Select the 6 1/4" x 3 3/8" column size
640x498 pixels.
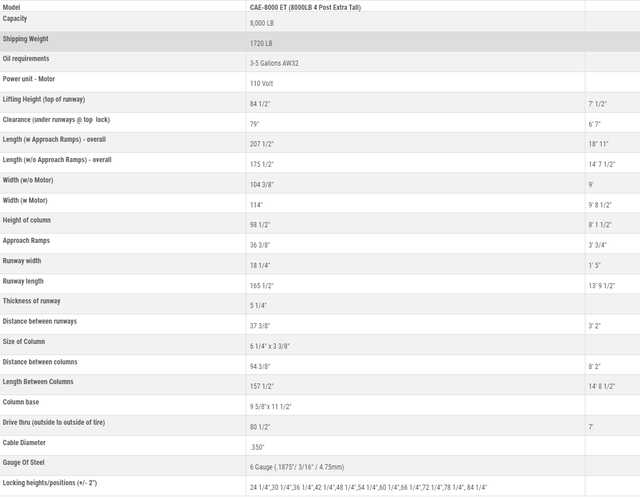(x=269, y=346)
